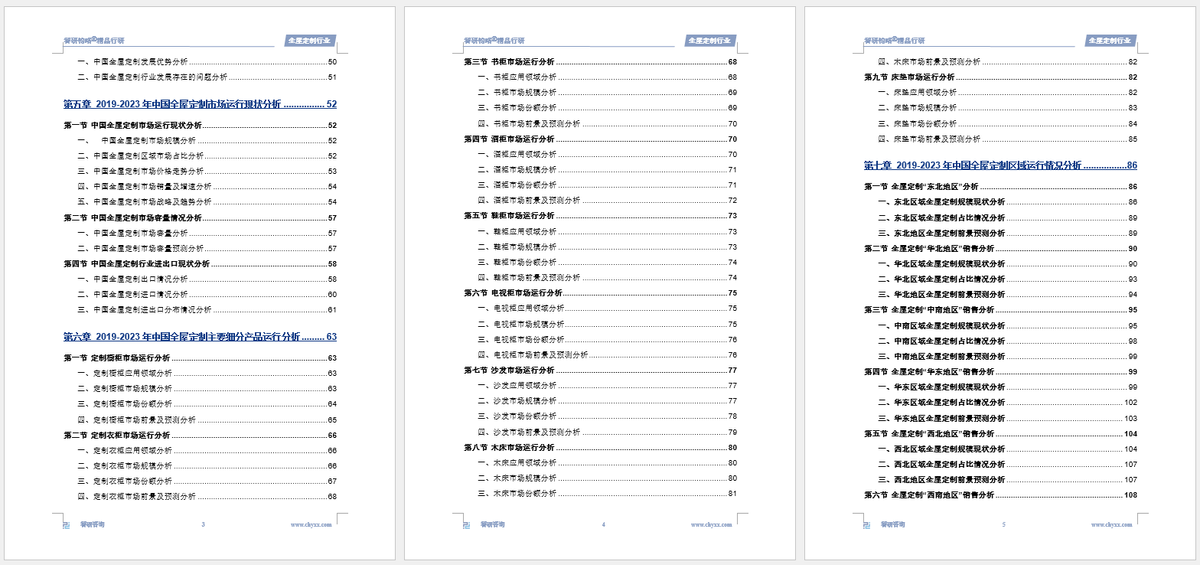The height and width of the screenshot is (565, 1200).
Task: Select 四、鞋柜市场前景及预测分析 entry
Action: [x=607, y=277]
